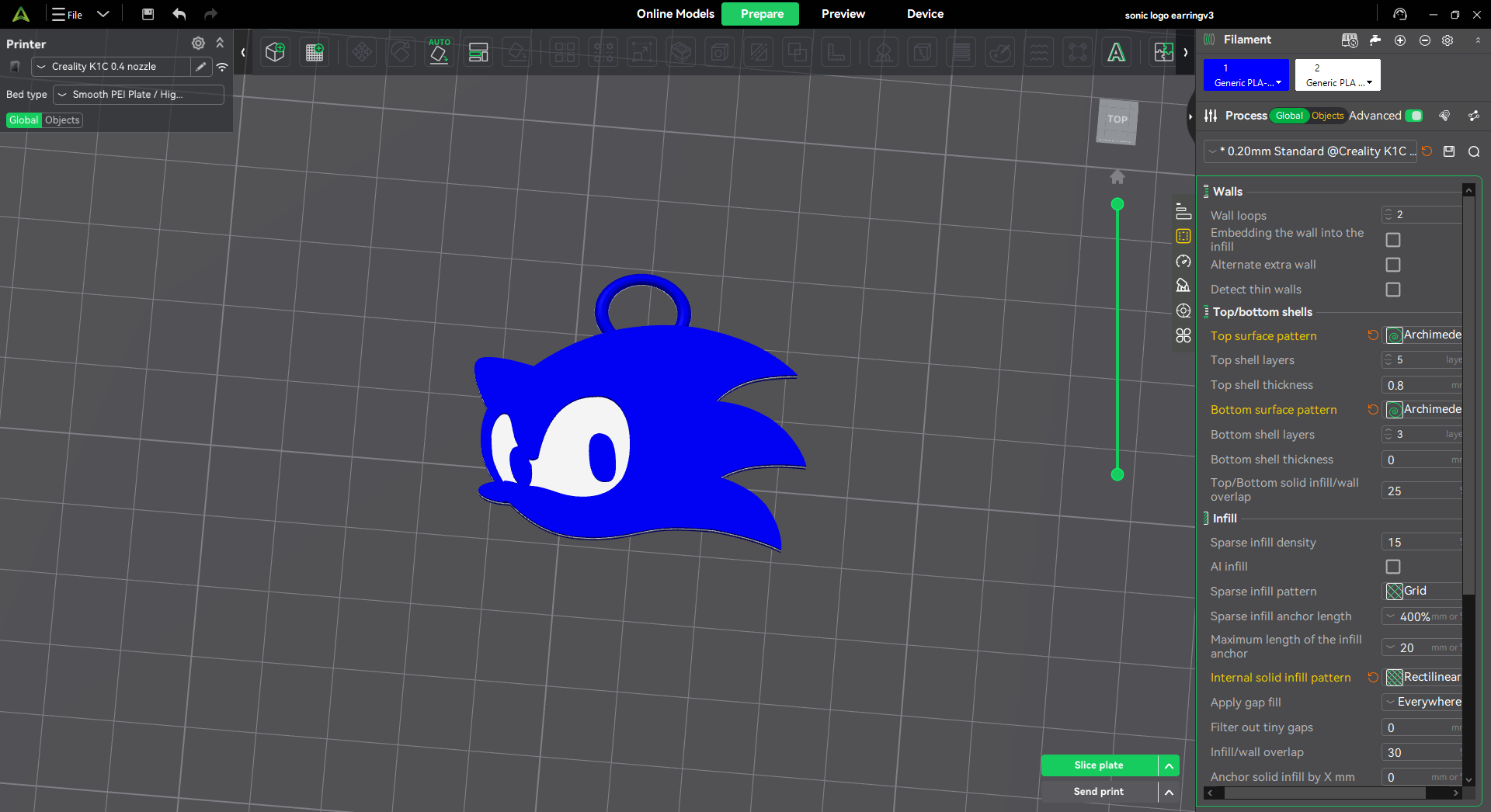Open printer settings gear icon
The height and width of the screenshot is (812, 1491).
click(x=198, y=43)
